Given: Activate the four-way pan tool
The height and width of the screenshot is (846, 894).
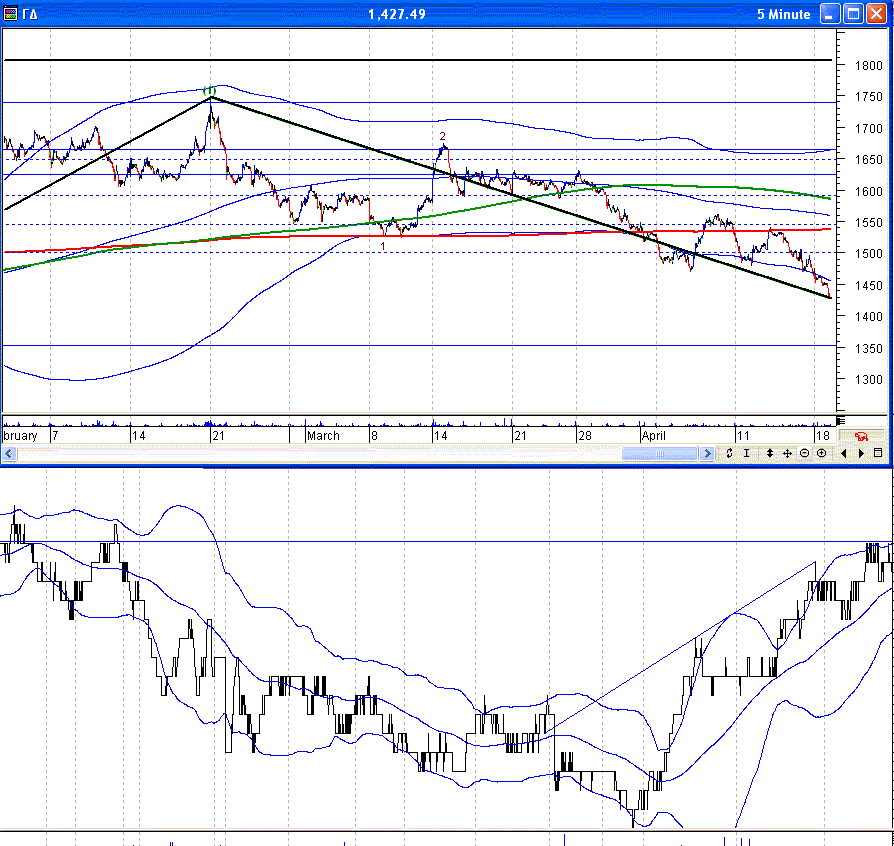Looking at the screenshot, I should pyautogui.click(x=787, y=453).
